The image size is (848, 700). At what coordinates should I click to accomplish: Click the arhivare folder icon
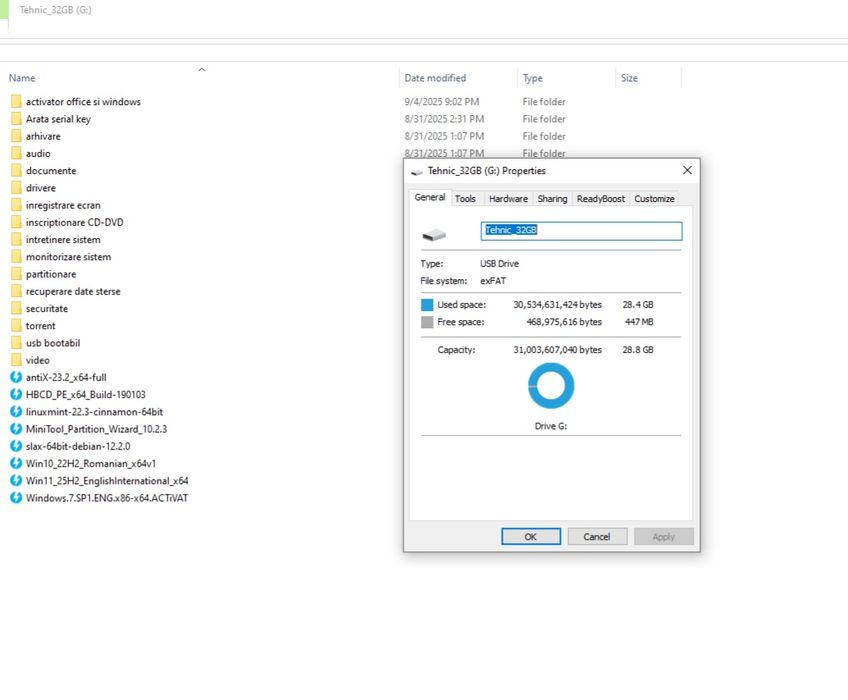point(16,136)
